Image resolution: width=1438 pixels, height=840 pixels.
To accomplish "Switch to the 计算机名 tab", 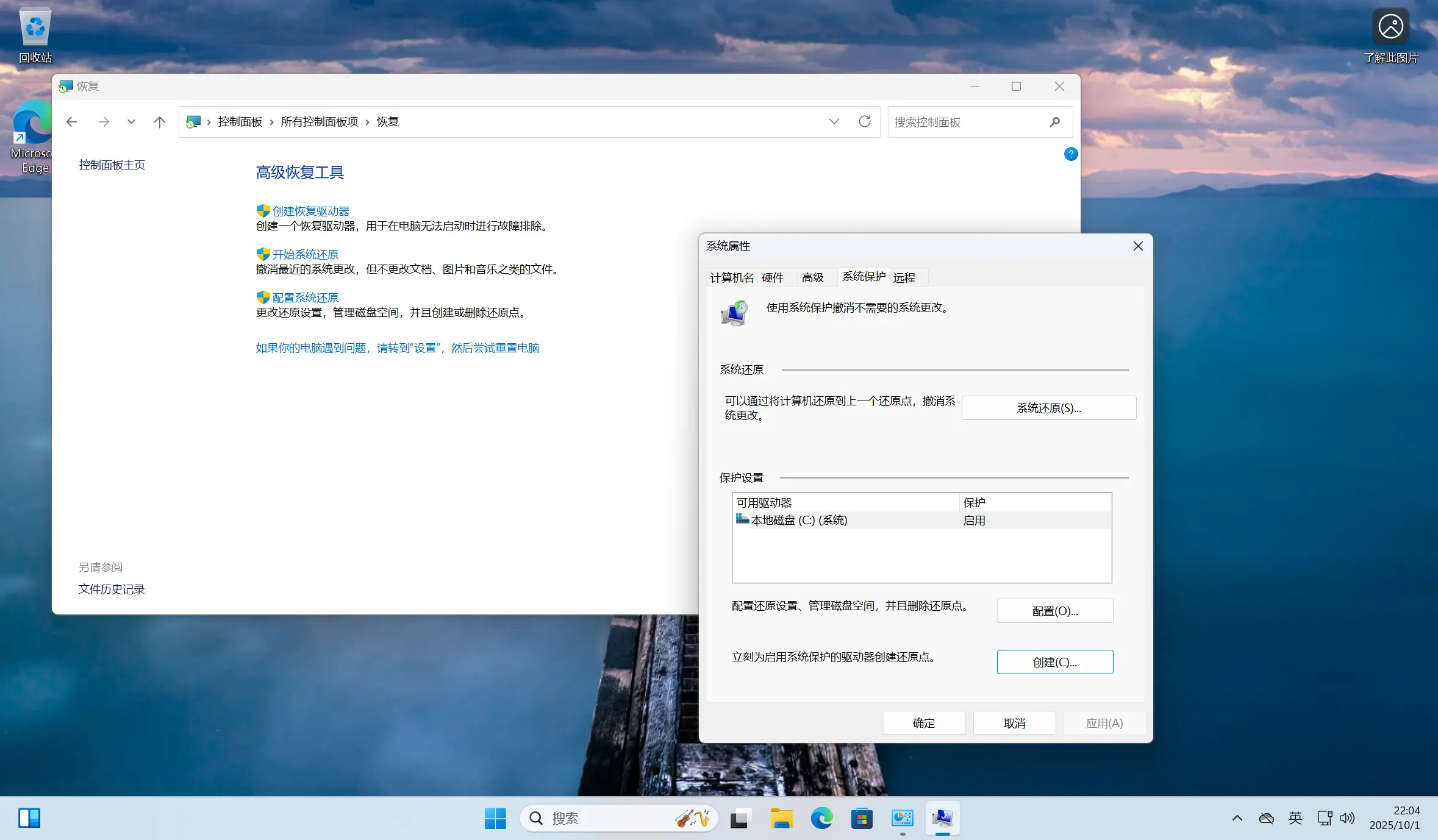I will (x=731, y=278).
